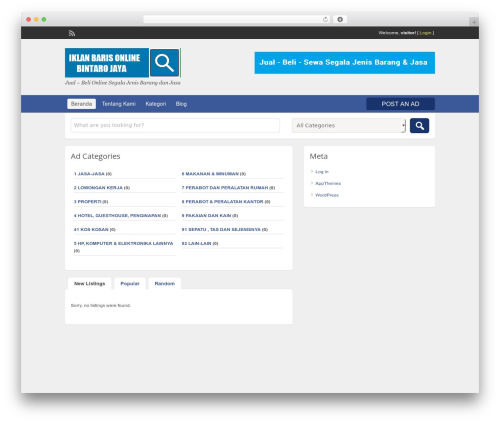Open the Blog menu item
Screen dimensions: 500x423
pos(181,104)
